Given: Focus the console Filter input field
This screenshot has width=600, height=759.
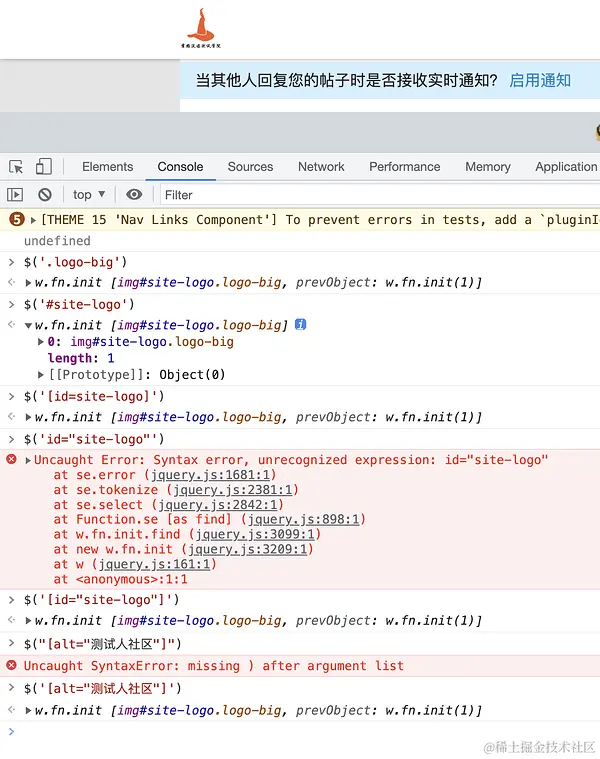Looking at the screenshot, I should click(x=380, y=195).
